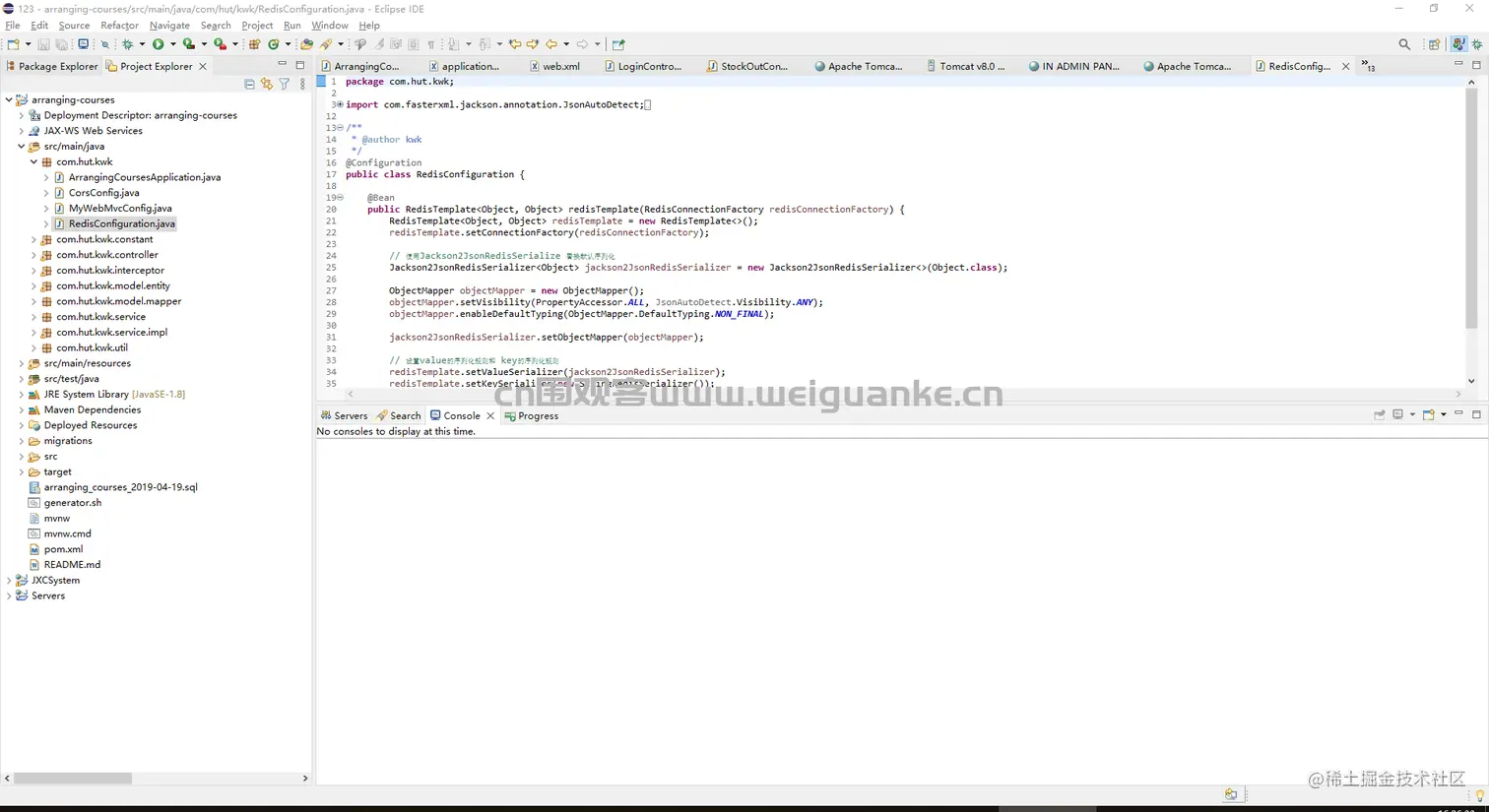Minimize the editor area
1489x812 pixels.
[x=1458, y=65]
